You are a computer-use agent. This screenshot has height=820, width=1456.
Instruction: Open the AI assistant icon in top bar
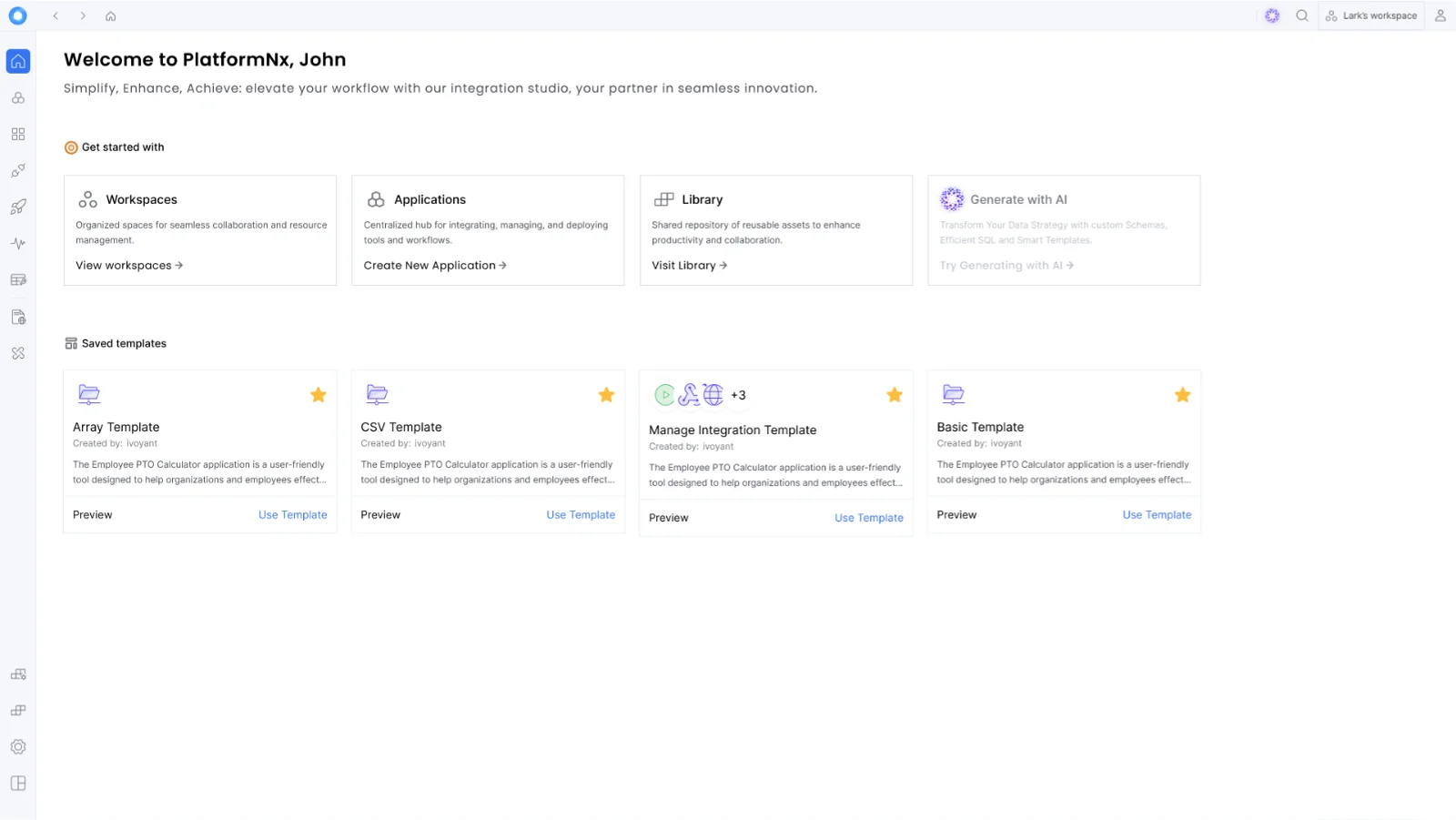point(1272,15)
